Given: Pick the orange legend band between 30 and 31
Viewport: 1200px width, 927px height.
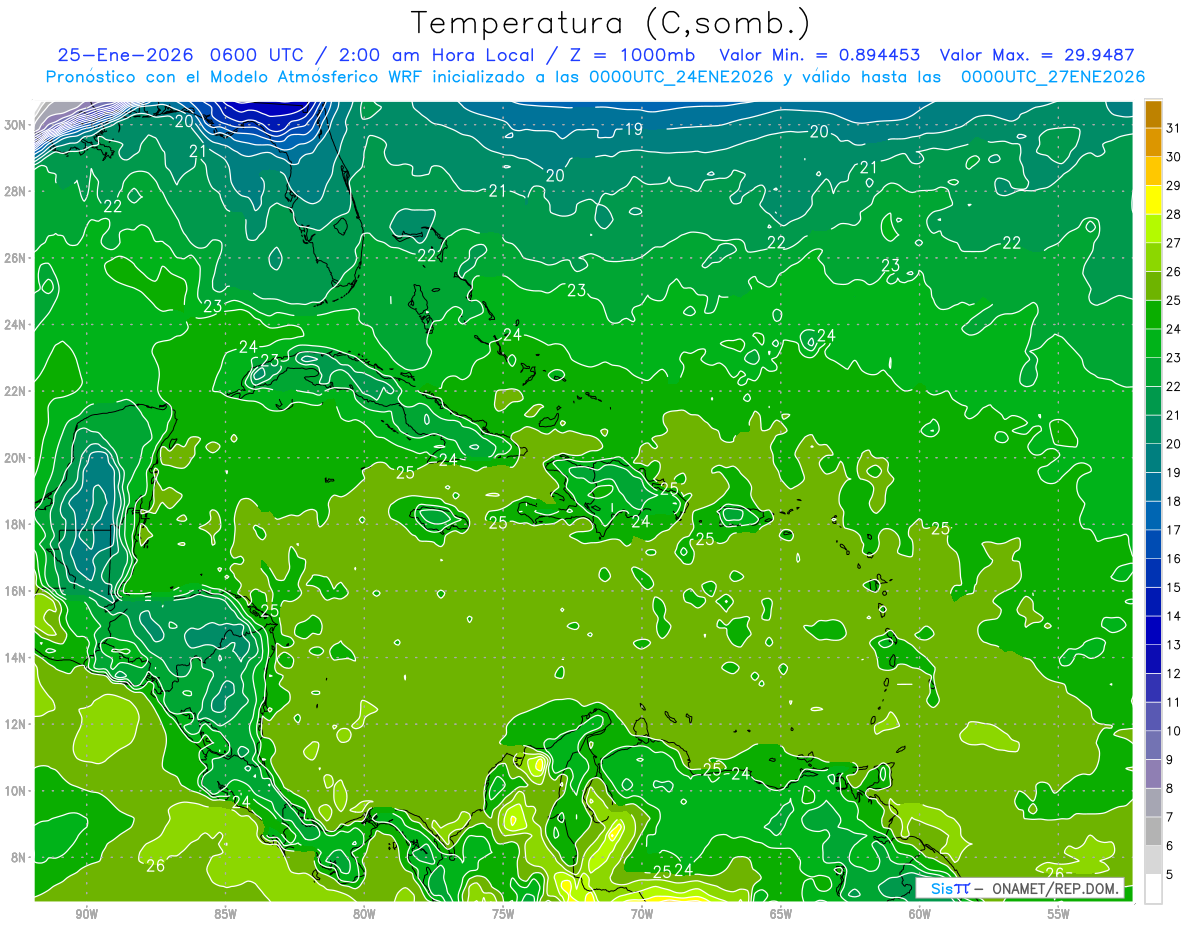Looking at the screenshot, I should (1153, 142).
